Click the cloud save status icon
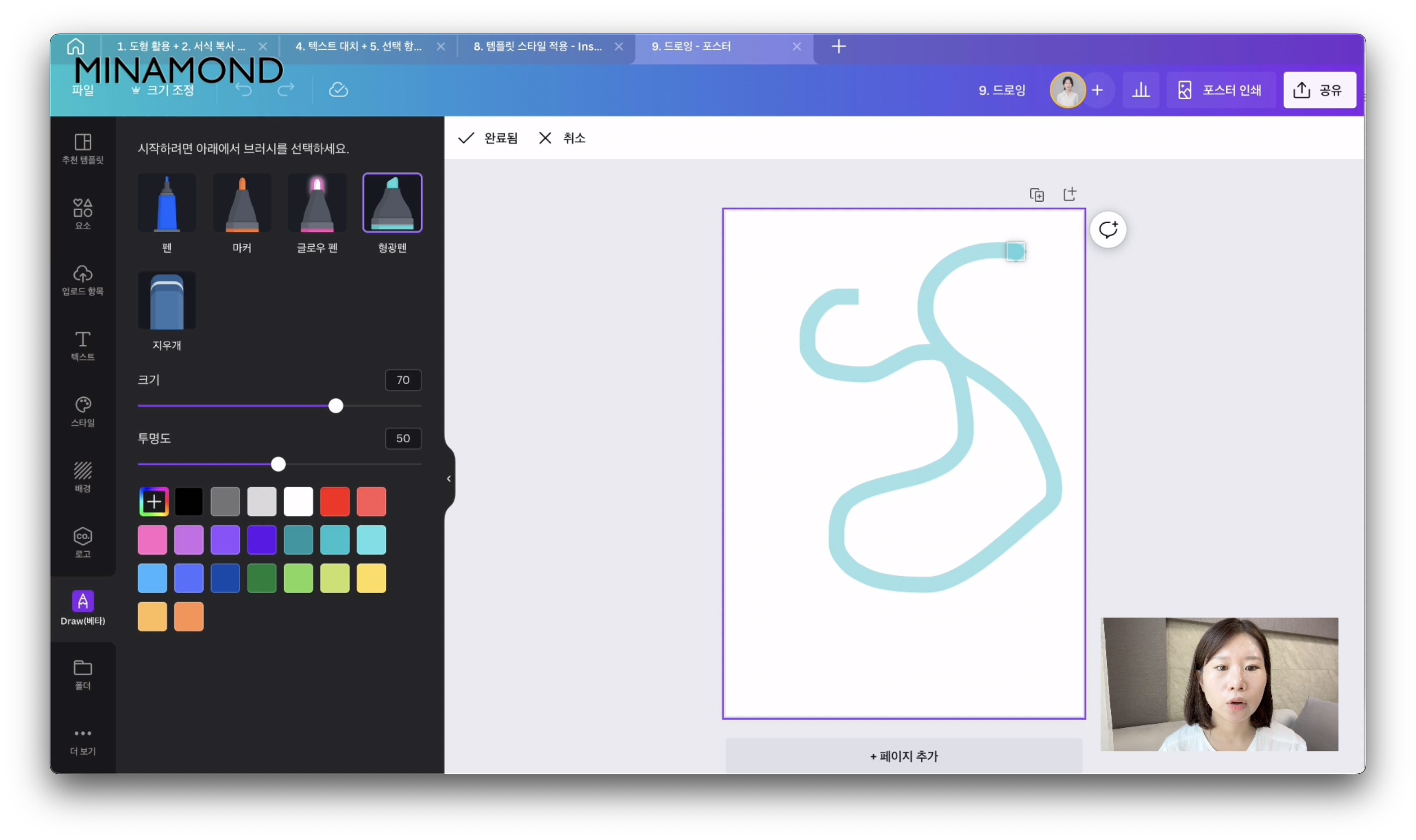Screen dimensions: 1416x840 coord(338,89)
